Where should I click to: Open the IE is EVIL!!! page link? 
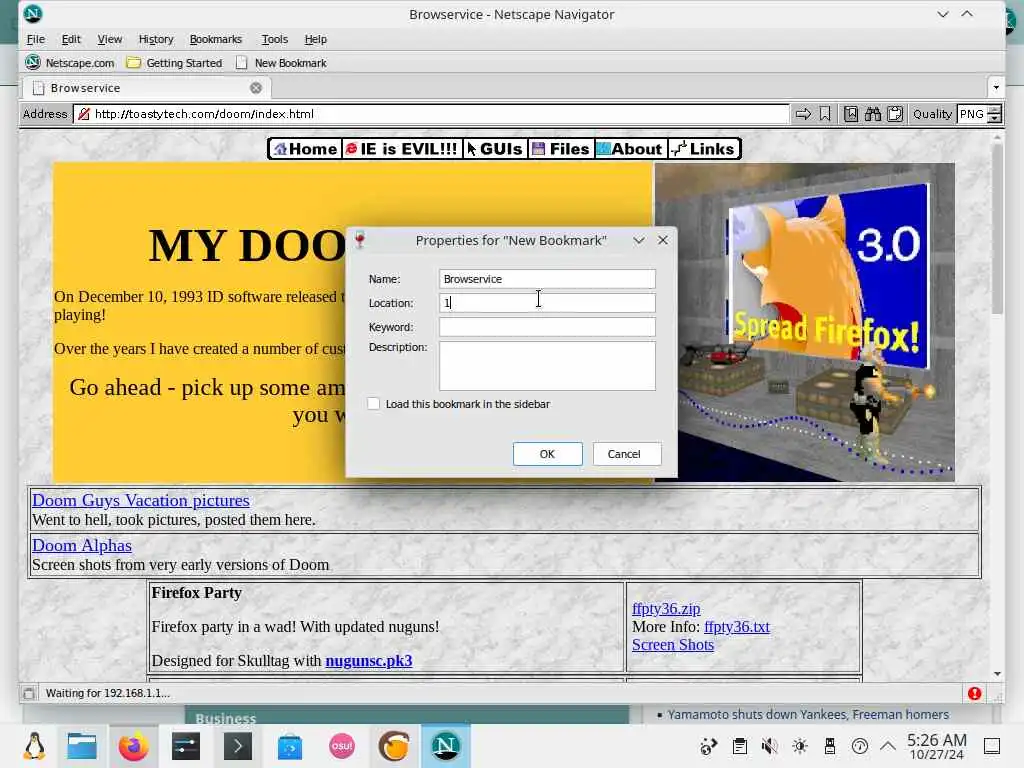pyautogui.click(x=402, y=149)
